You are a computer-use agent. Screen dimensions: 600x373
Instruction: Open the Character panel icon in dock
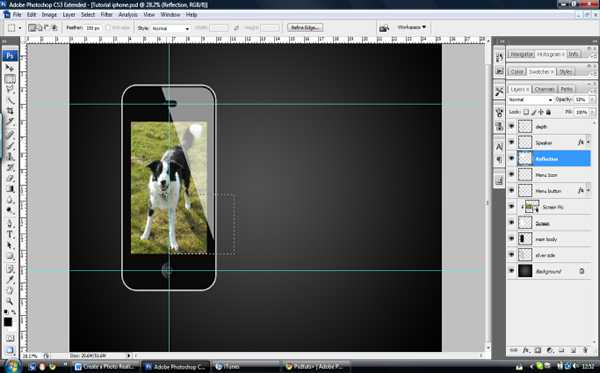pyautogui.click(x=499, y=147)
